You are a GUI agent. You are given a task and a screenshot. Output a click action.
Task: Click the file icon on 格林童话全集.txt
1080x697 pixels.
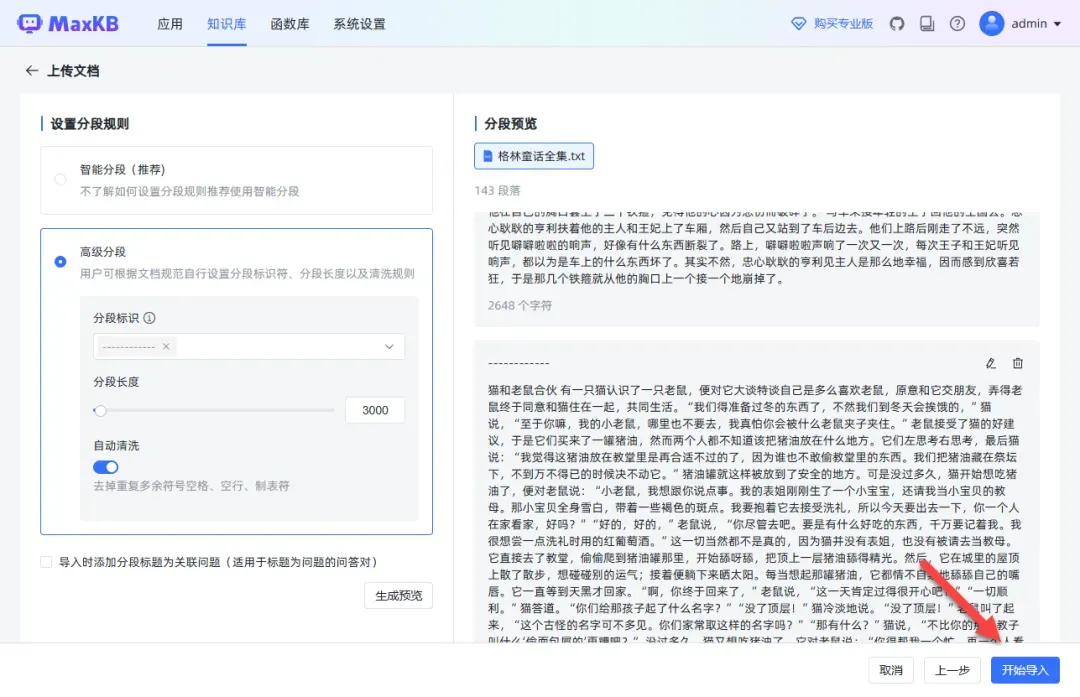488,156
